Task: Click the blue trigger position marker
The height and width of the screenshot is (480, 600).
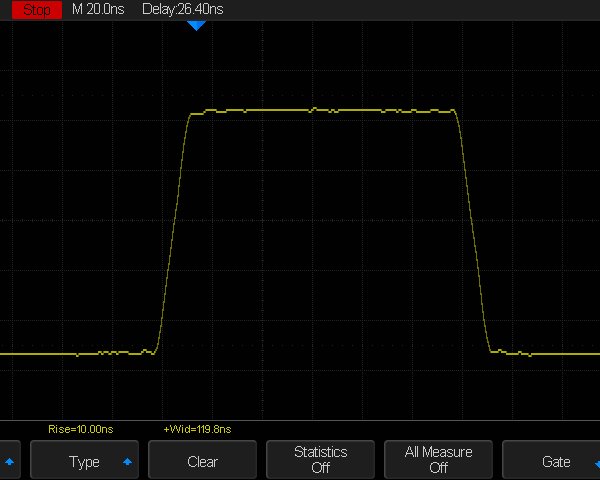Action: [x=197, y=25]
